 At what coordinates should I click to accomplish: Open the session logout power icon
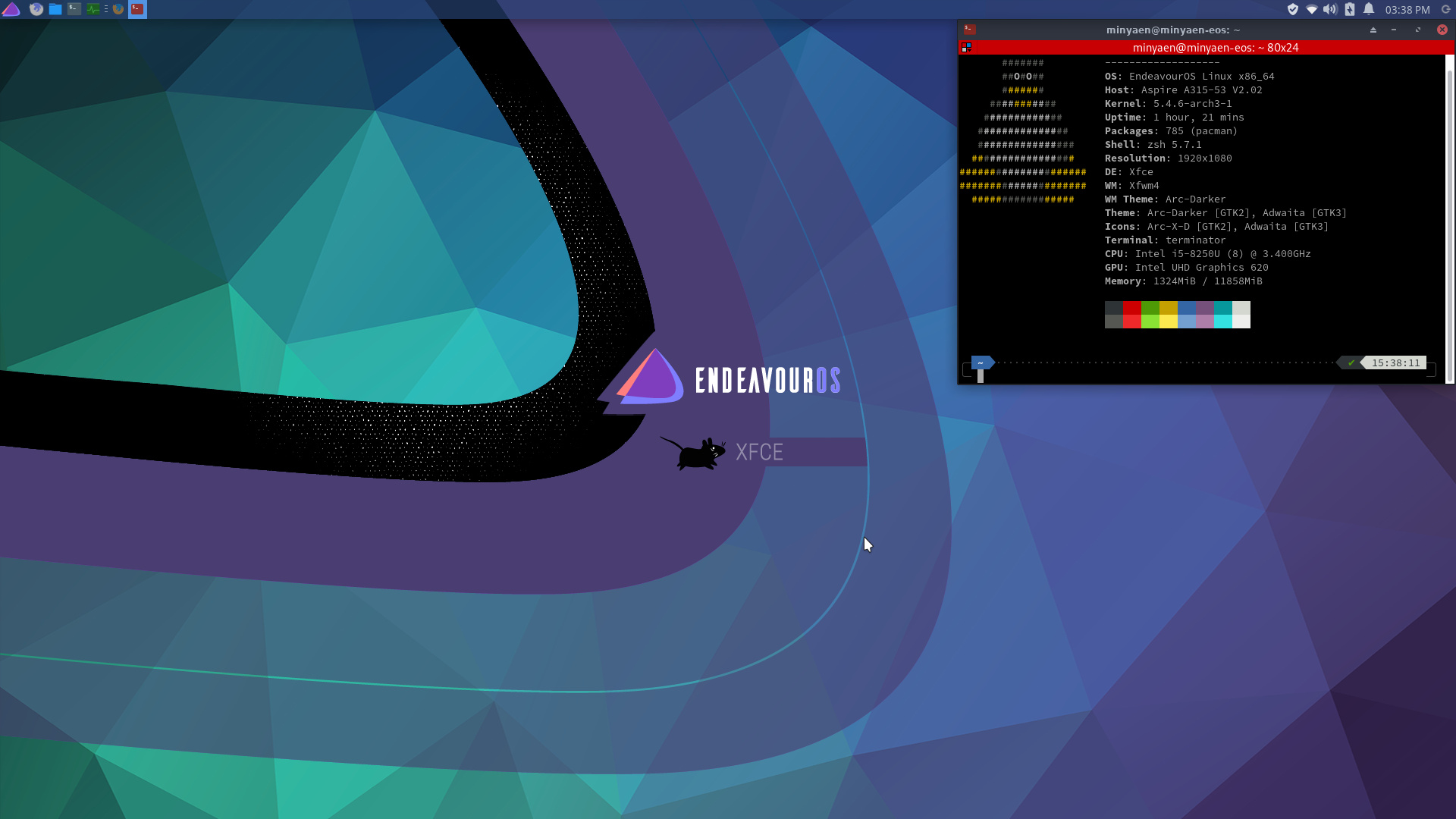tap(1446, 9)
